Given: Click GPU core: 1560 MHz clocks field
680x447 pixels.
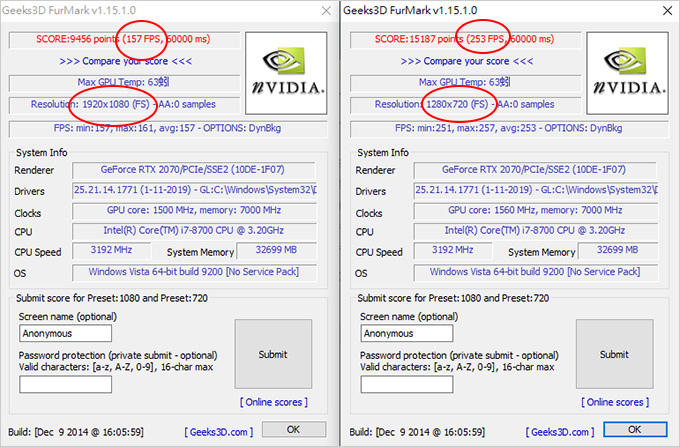Looking at the screenshot, I should 536,211.
